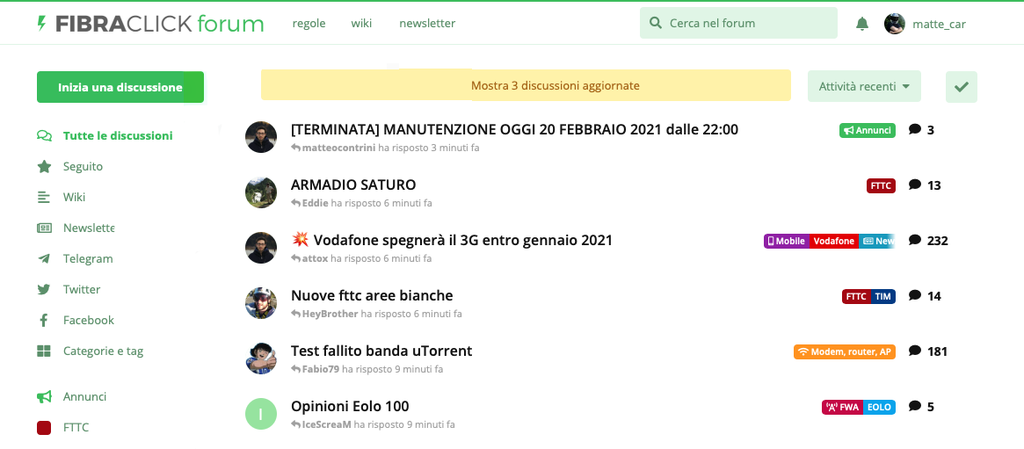This screenshot has width=1024, height=449.
Task: Click Telegram label in sidebar
Action: pyautogui.click(x=88, y=258)
